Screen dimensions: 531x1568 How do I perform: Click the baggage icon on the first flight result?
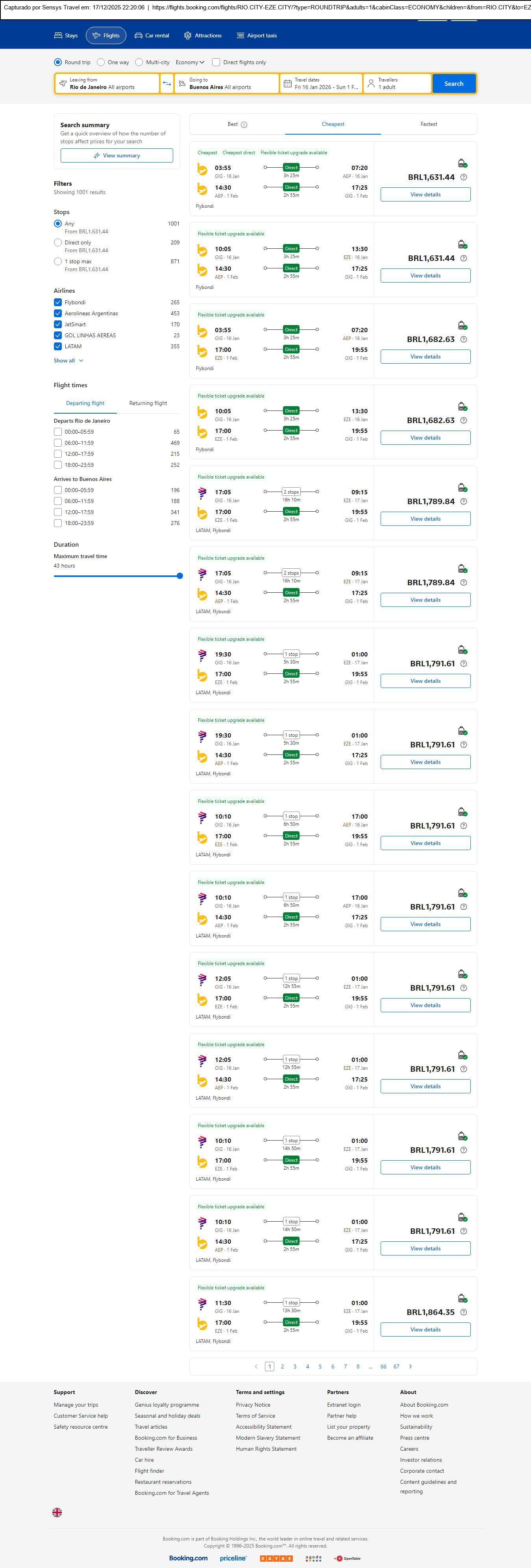click(462, 163)
